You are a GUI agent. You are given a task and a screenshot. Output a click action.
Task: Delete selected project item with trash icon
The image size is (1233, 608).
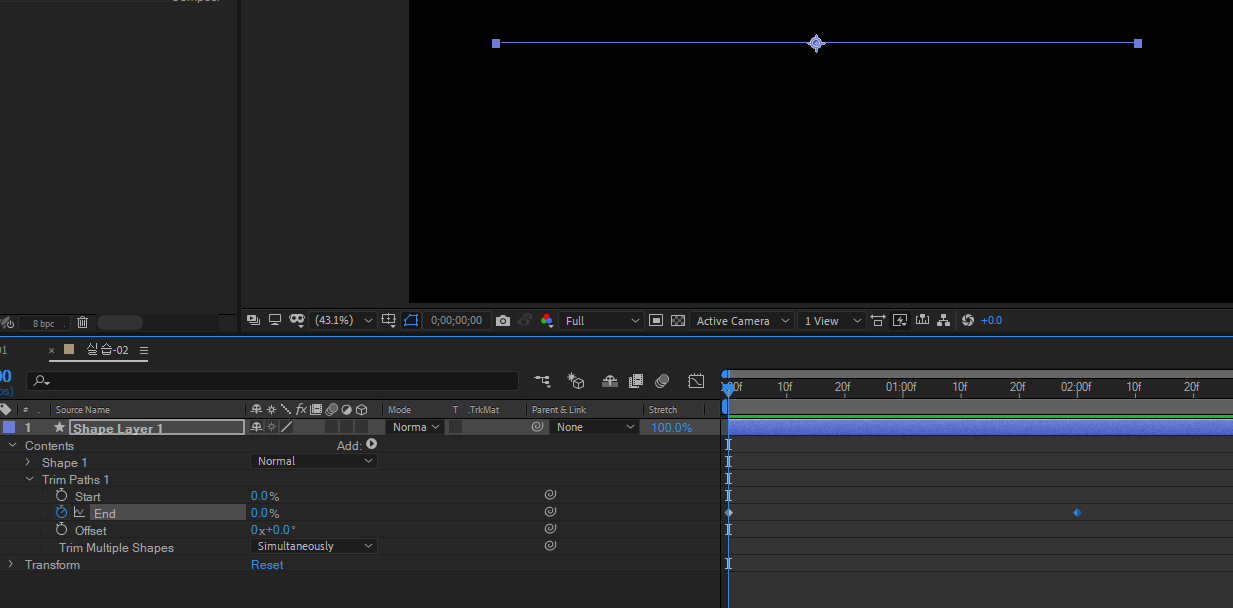82,322
